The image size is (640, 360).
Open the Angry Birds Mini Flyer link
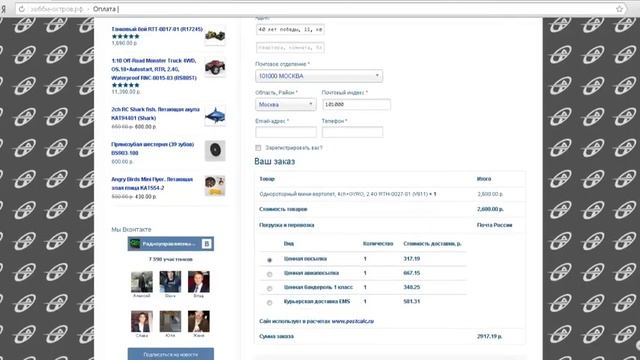(152, 184)
